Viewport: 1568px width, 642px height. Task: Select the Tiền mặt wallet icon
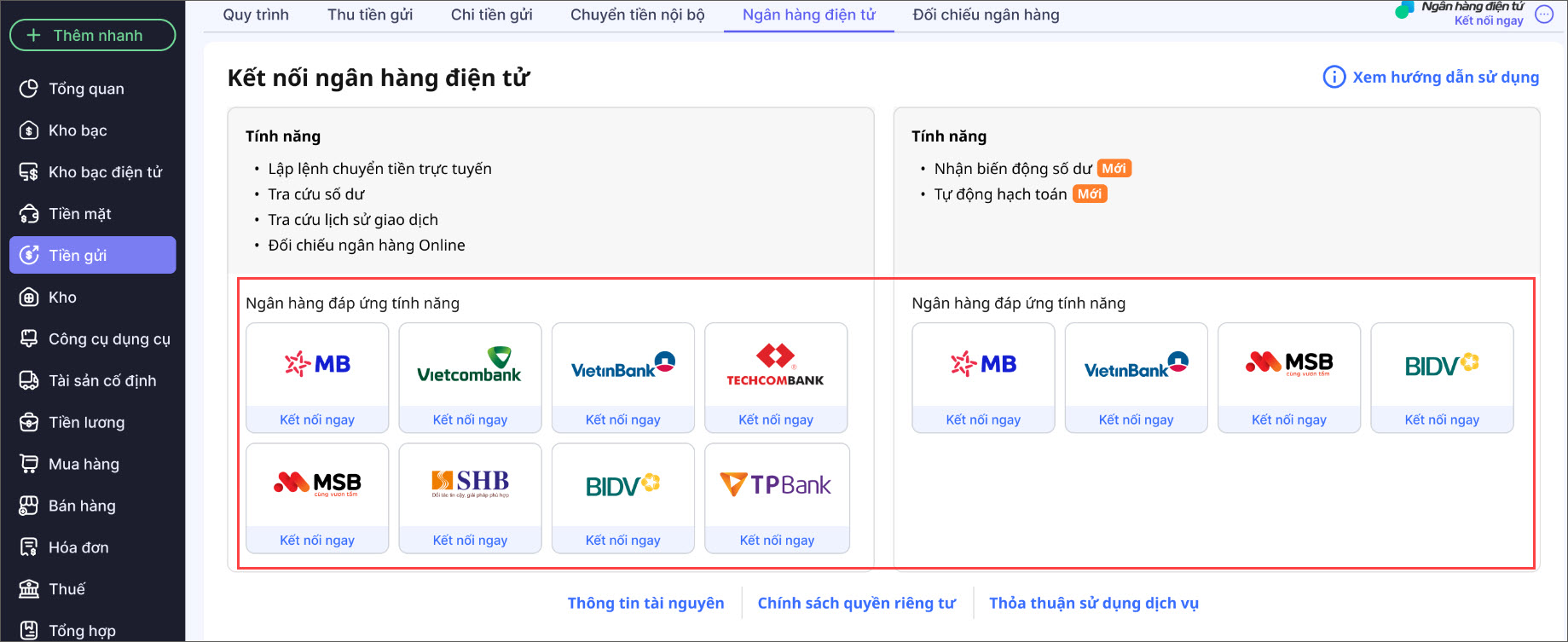coord(29,214)
